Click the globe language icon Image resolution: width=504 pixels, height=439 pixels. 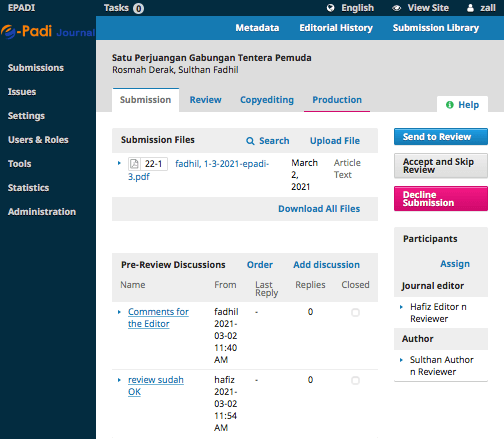tap(330, 8)
